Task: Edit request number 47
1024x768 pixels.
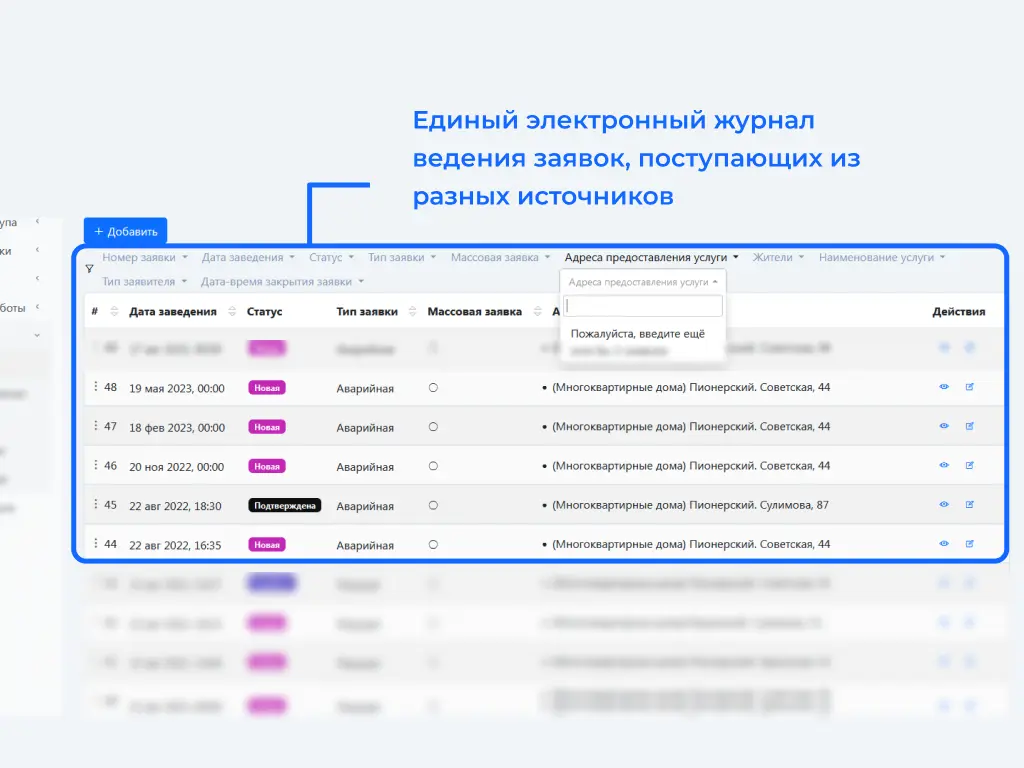Action: pyautogui.click(x=969, y=426)
